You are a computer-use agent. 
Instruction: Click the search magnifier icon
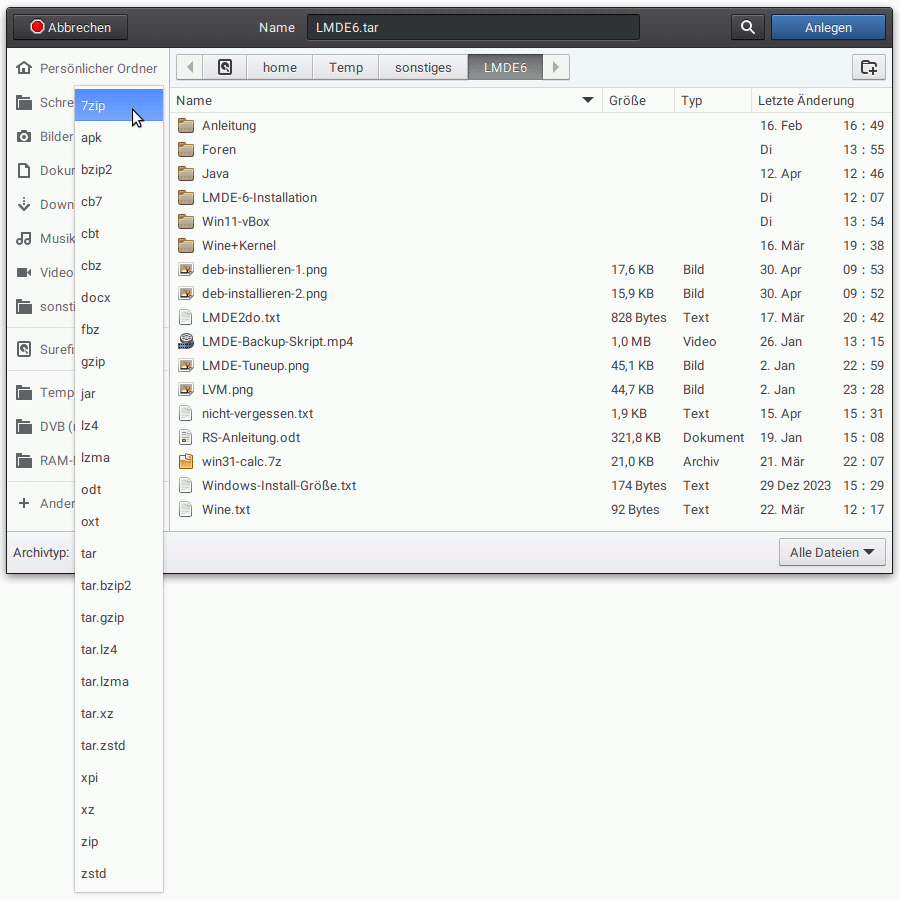747,27
